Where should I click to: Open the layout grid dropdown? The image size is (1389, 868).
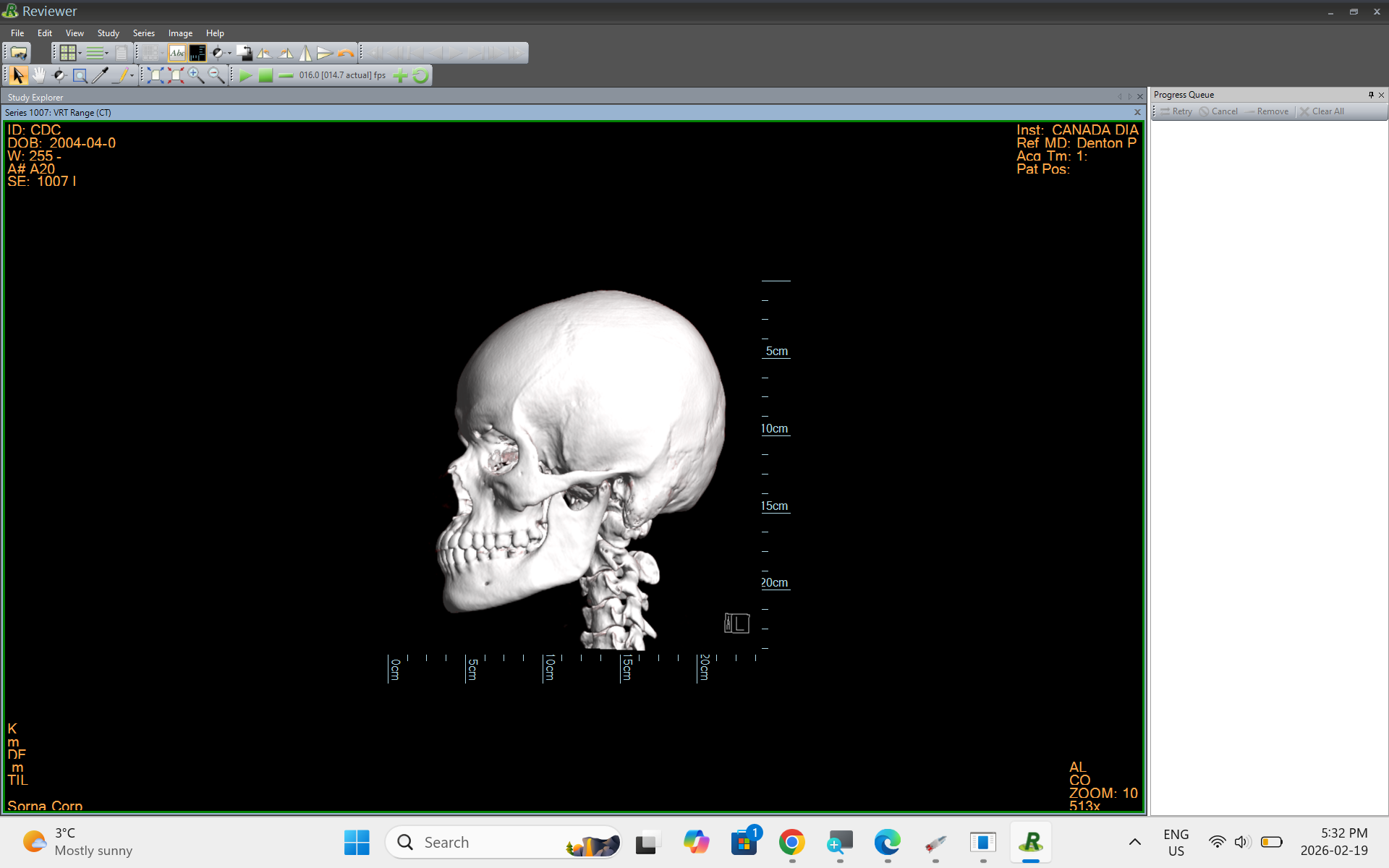pos(79,53)
